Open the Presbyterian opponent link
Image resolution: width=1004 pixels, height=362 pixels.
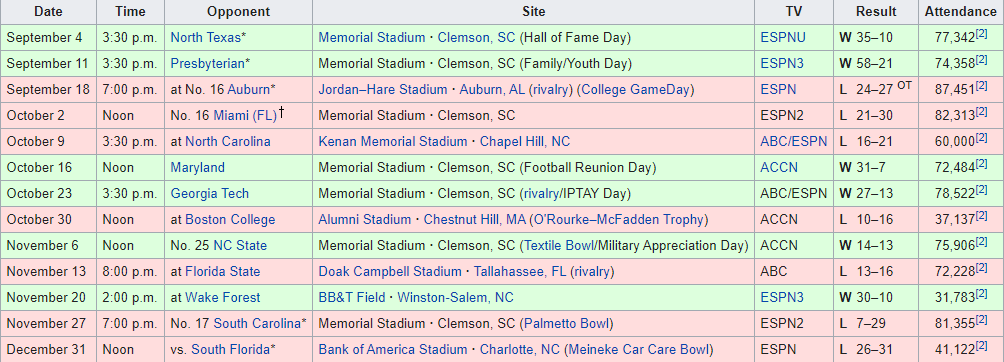point(207,63)
